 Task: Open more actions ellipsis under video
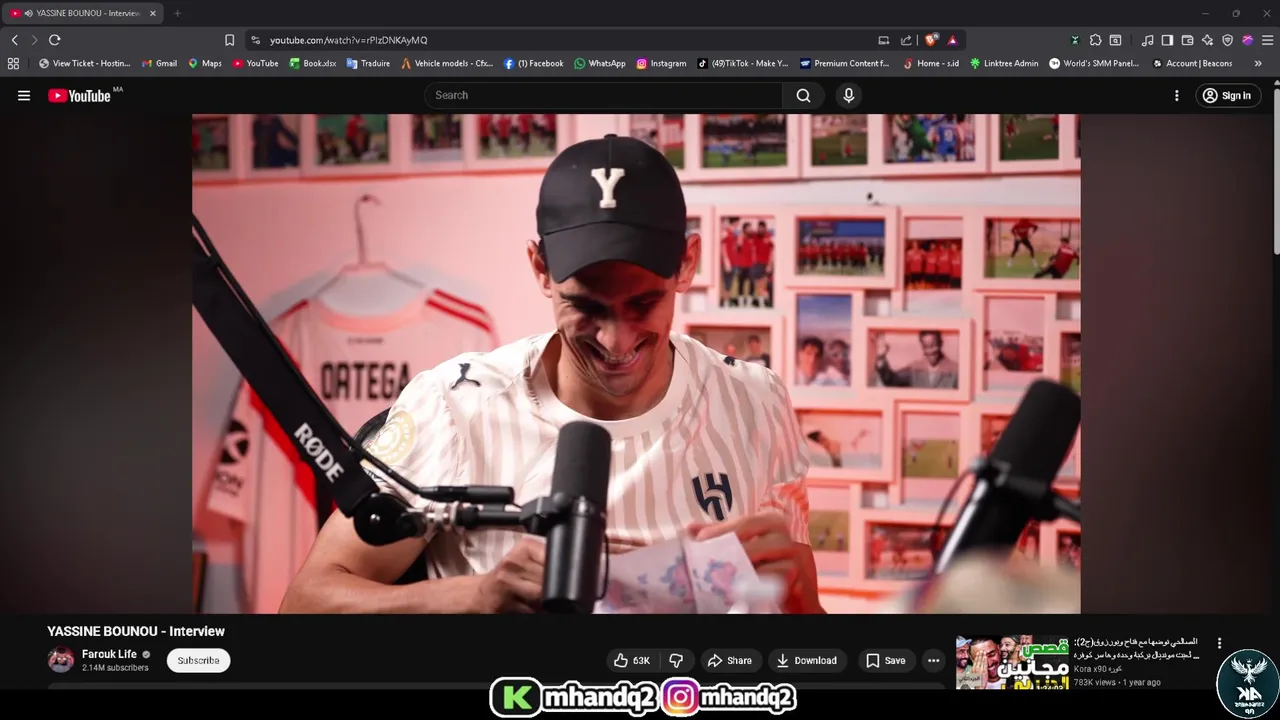point(933,660)
